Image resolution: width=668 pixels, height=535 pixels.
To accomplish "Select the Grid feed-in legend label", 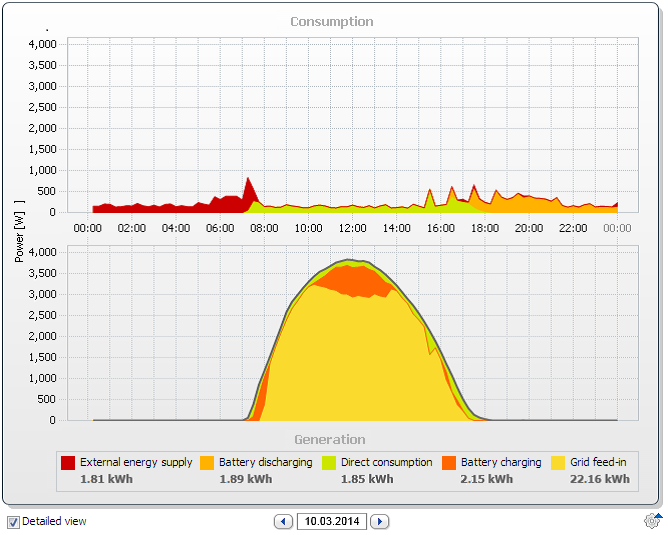I will pos(598,463).
